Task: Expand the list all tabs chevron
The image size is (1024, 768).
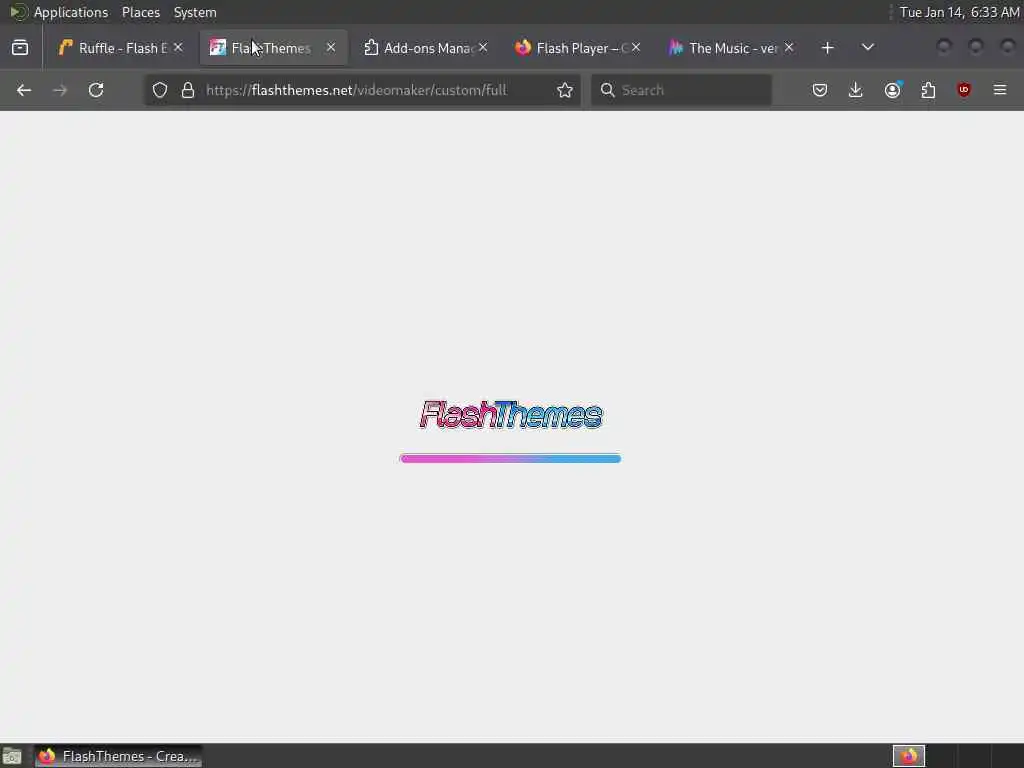Action: (868, 48)
